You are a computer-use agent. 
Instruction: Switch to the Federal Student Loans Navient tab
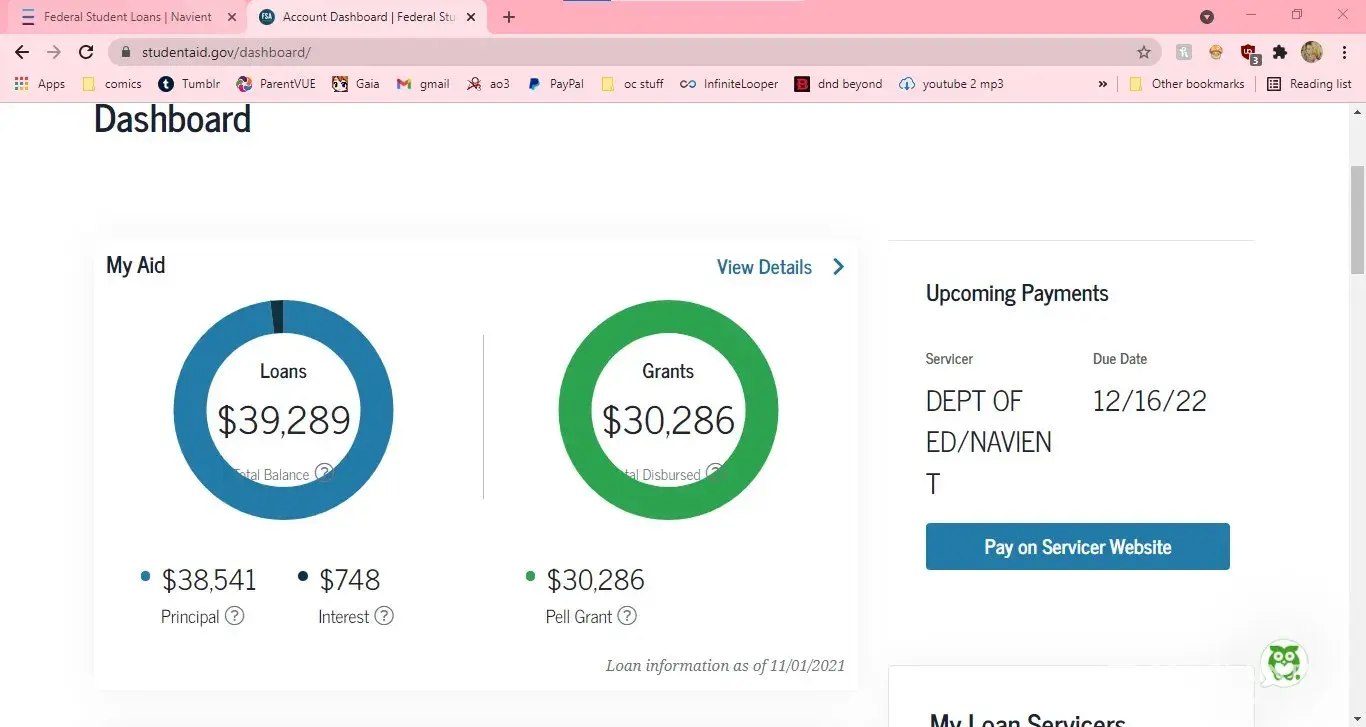[127, 17]
